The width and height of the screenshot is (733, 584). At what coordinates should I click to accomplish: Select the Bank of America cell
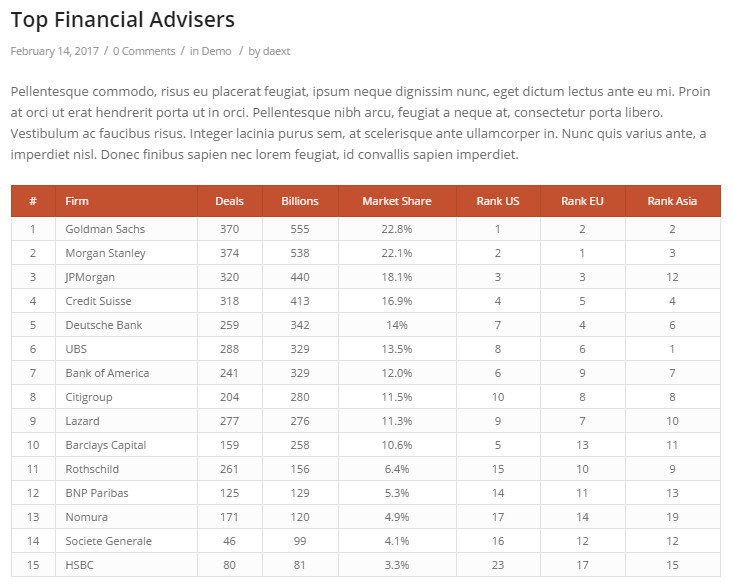107,373
